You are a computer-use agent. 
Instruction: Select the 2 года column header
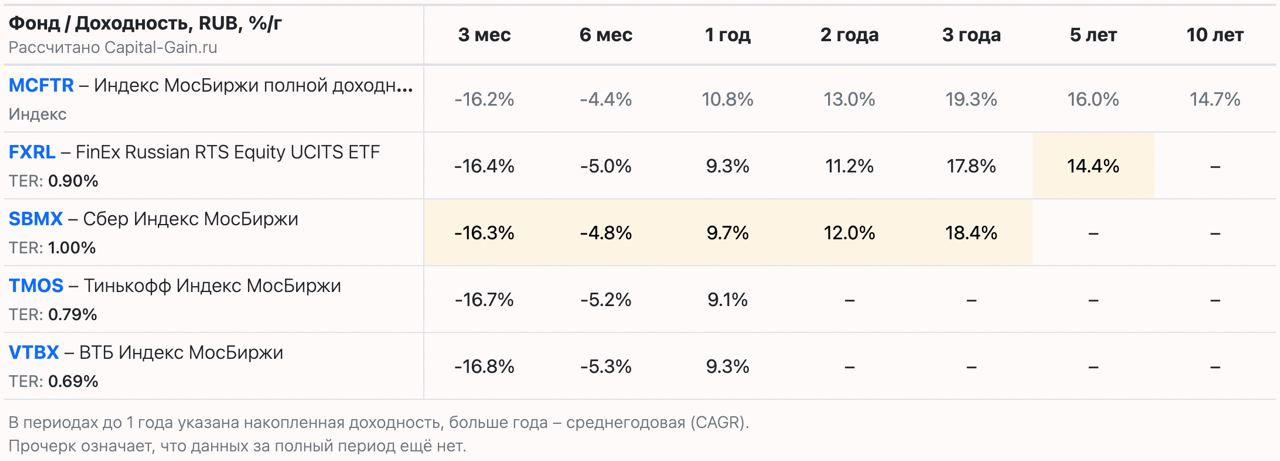(849, 35)
